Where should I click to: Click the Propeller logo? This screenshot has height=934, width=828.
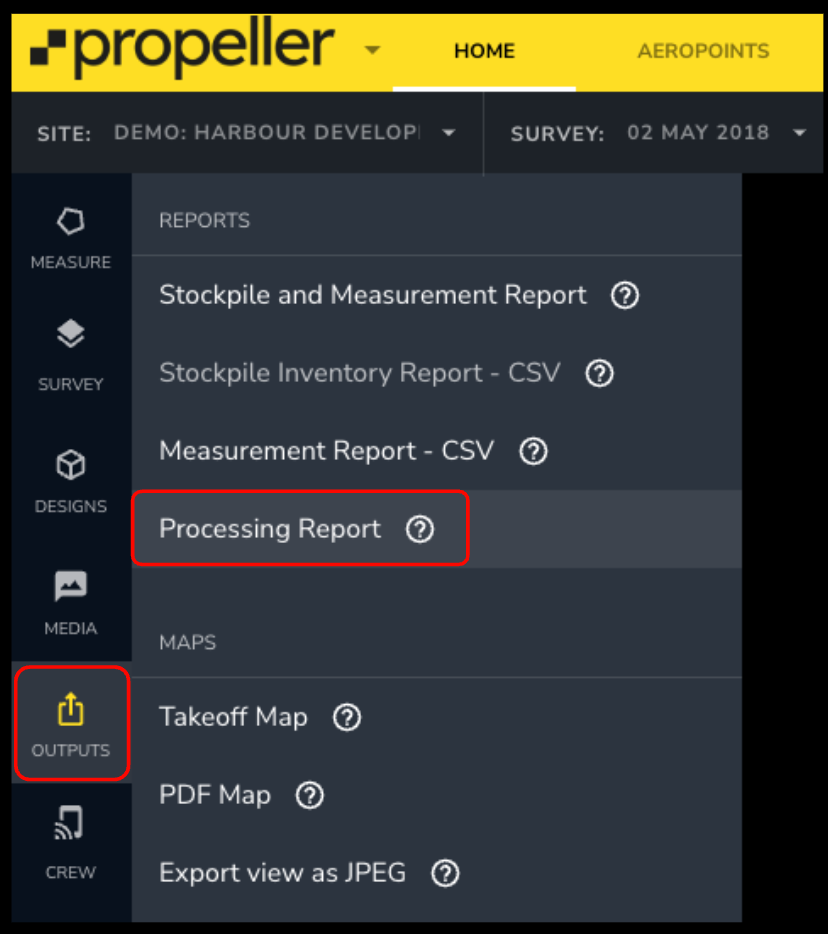[182, 49]
